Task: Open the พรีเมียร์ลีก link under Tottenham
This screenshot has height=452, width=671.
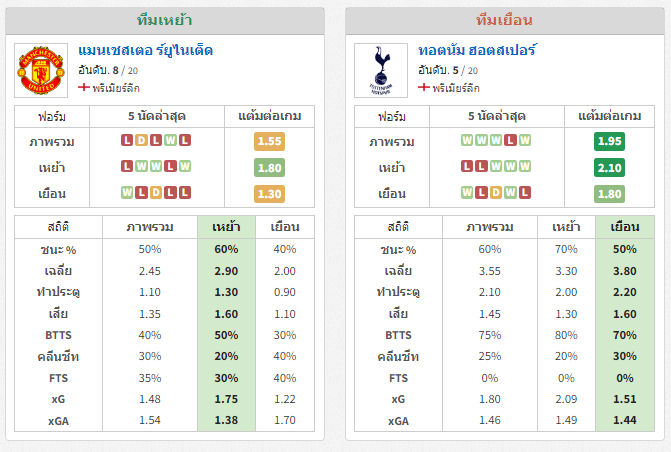Action: pos(456,88)
